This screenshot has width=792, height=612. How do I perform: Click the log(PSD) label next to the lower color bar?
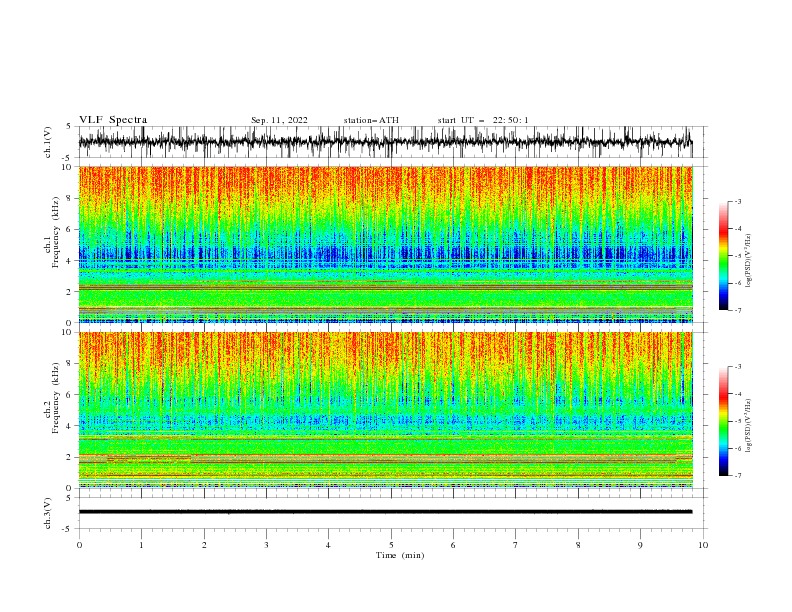[749, 425]
